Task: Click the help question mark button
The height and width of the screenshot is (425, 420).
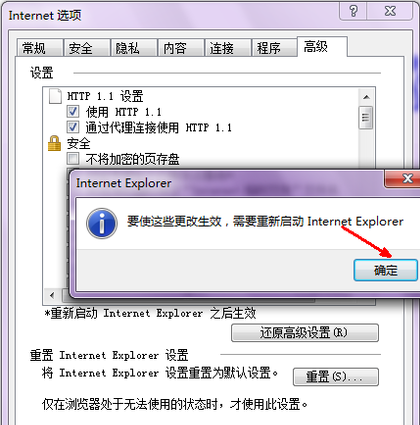Action: 354,11
